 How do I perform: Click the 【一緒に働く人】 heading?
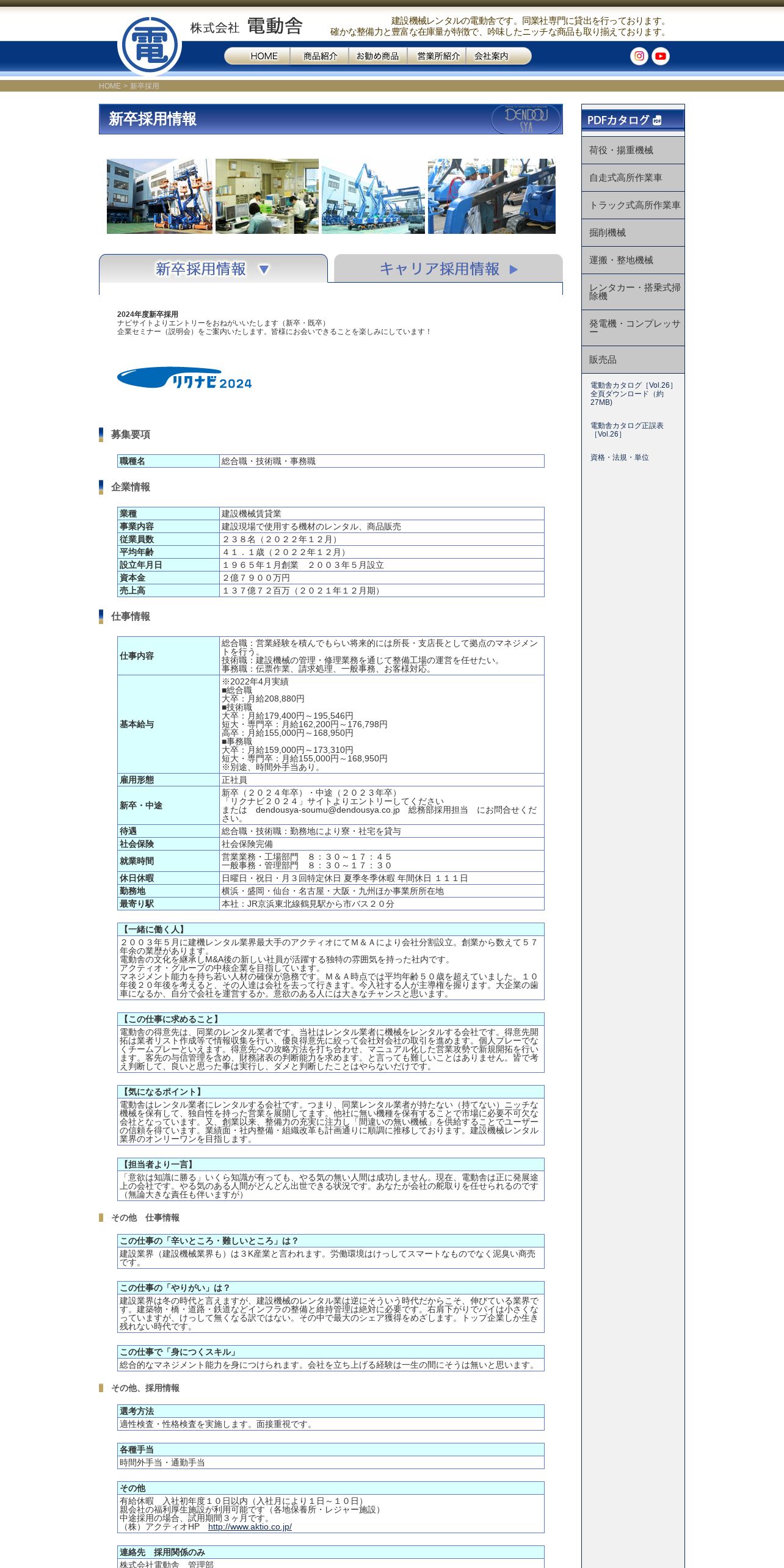point(330,929)
